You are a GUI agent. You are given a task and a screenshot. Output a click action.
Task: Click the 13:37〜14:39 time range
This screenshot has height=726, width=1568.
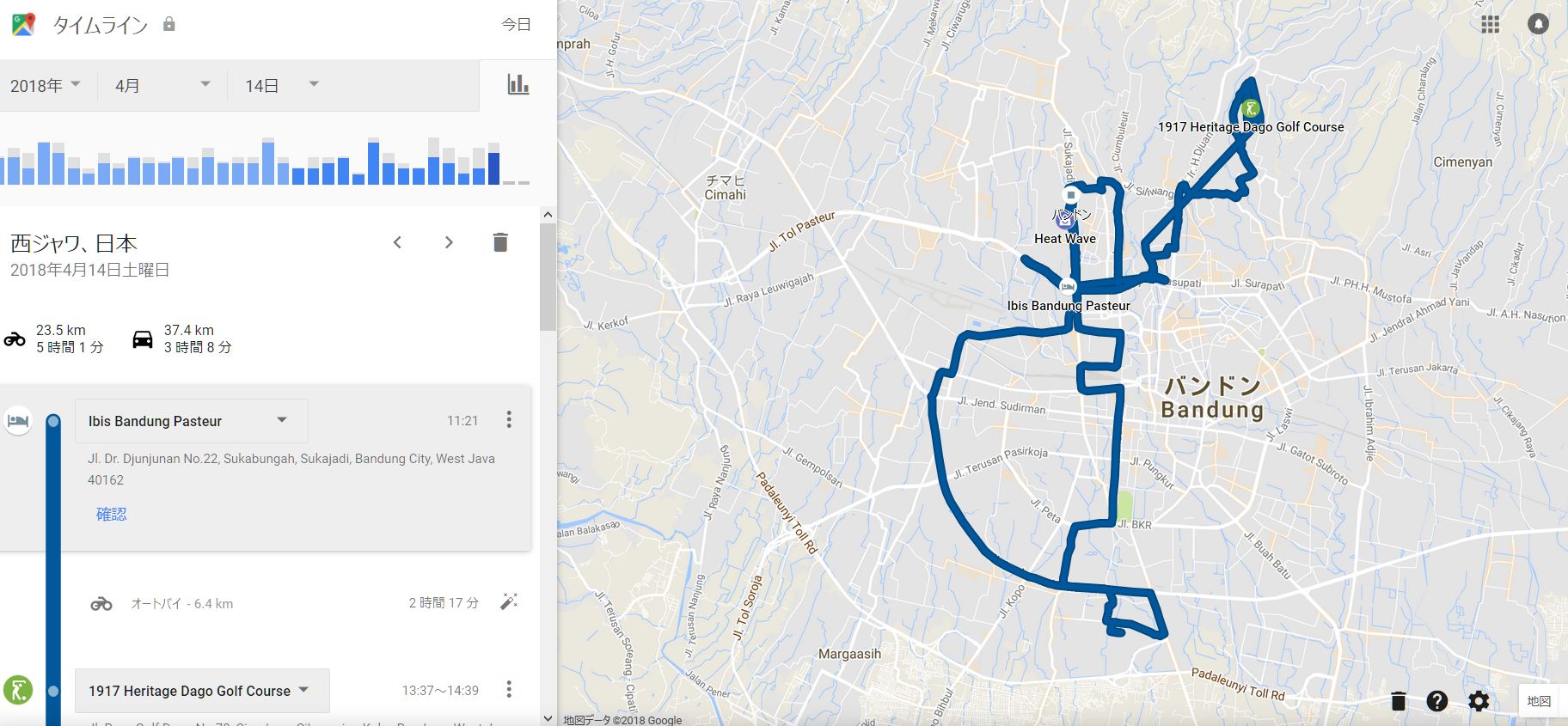click(x=440, y=690)
